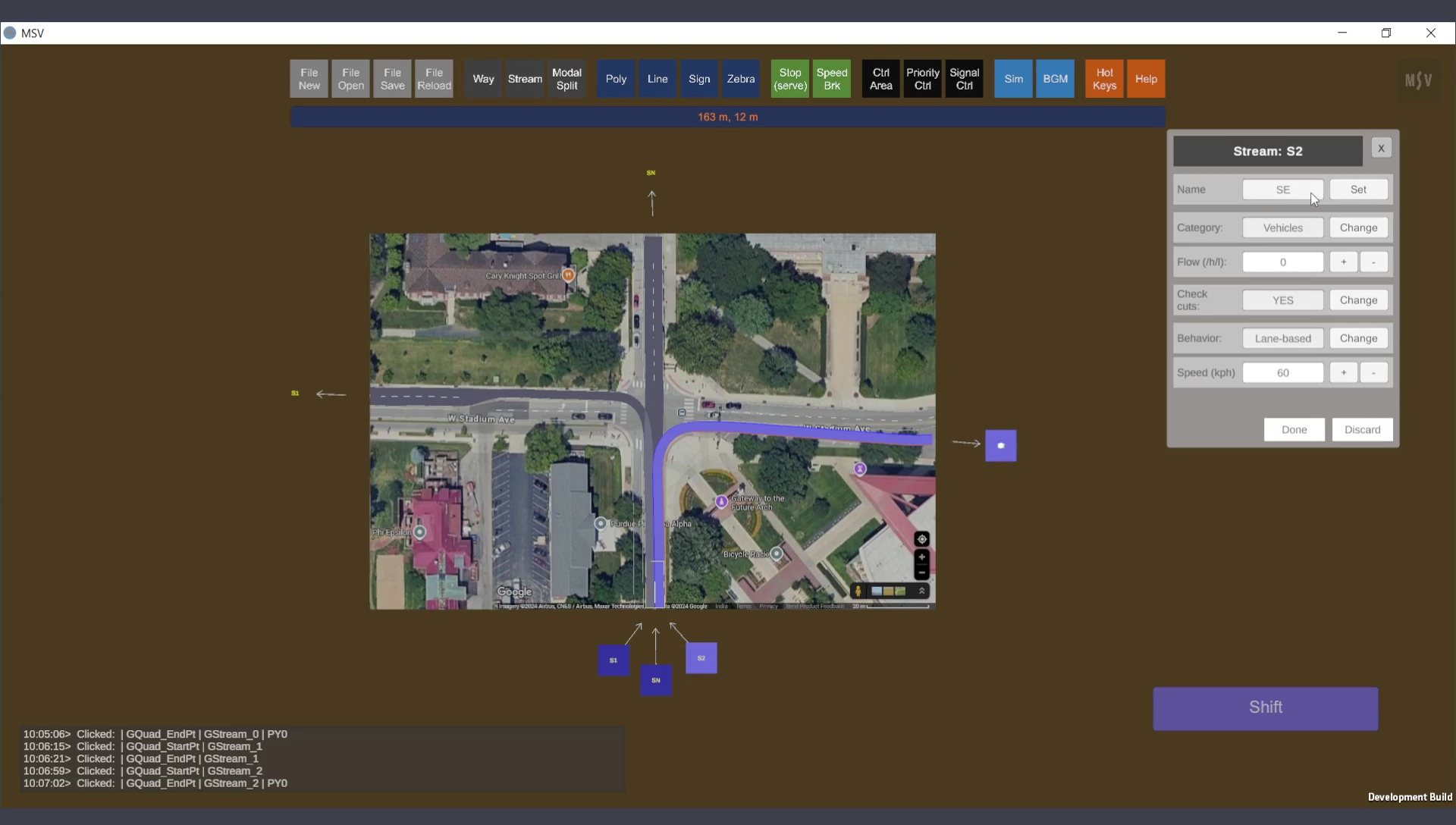
Task: Click the SN stream node below map
Action: click(656, 680)
